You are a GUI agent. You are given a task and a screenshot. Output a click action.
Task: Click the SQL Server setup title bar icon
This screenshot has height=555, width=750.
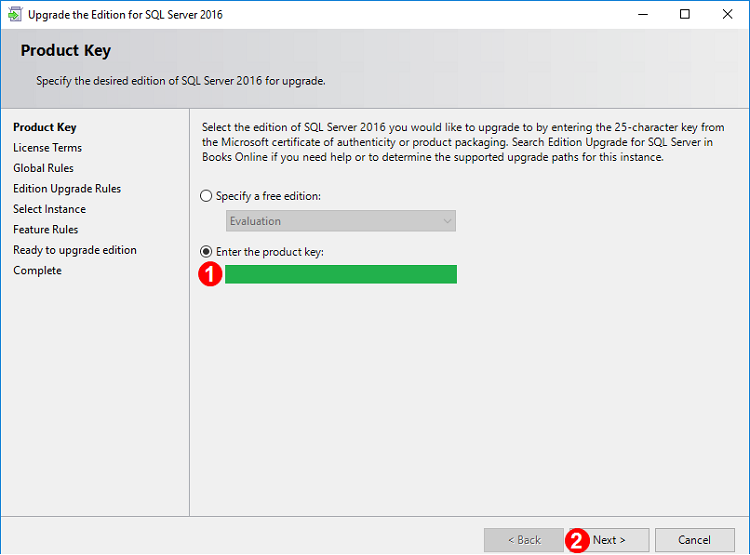[x=14, y=14]
